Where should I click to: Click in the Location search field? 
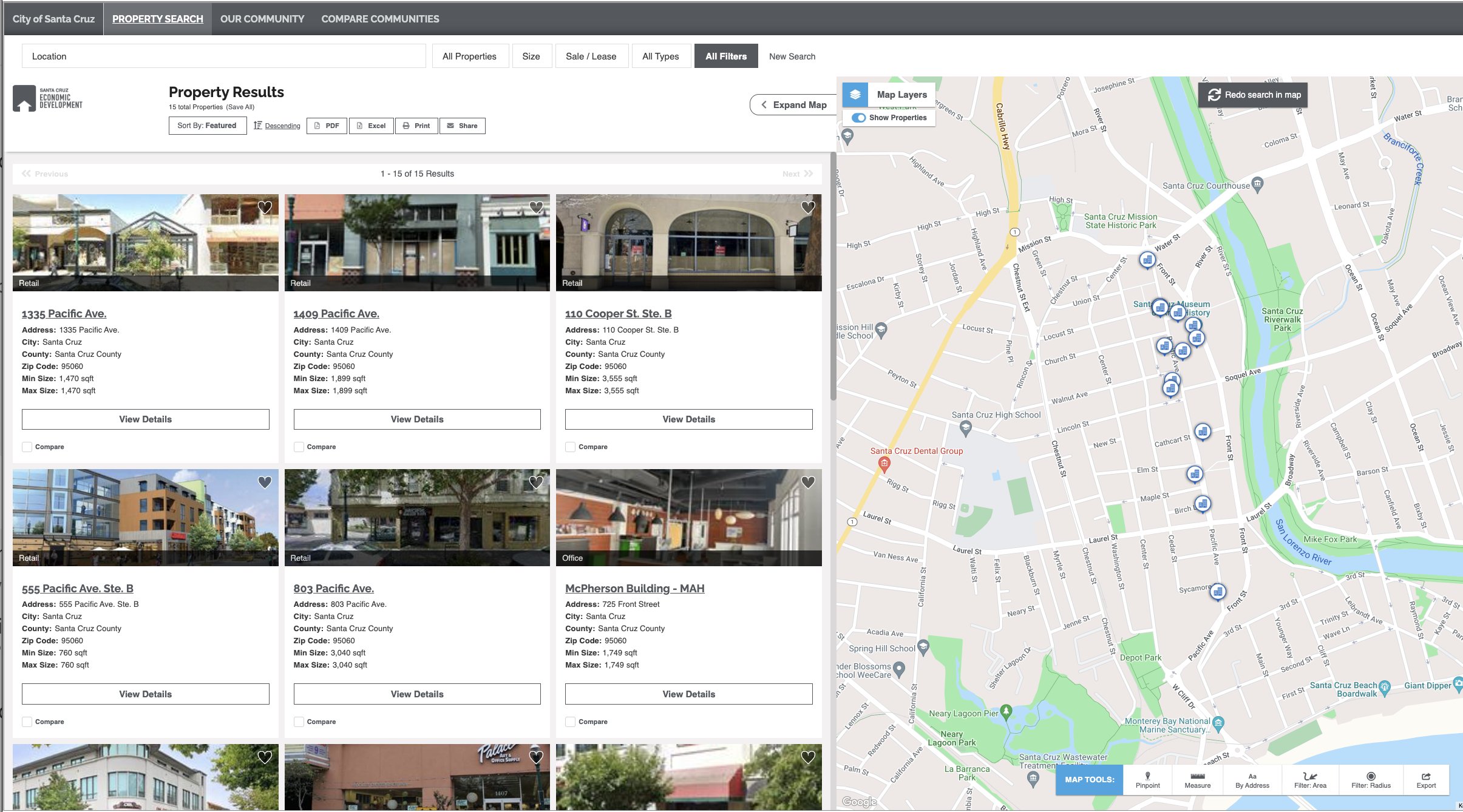[x=223, y=56]
